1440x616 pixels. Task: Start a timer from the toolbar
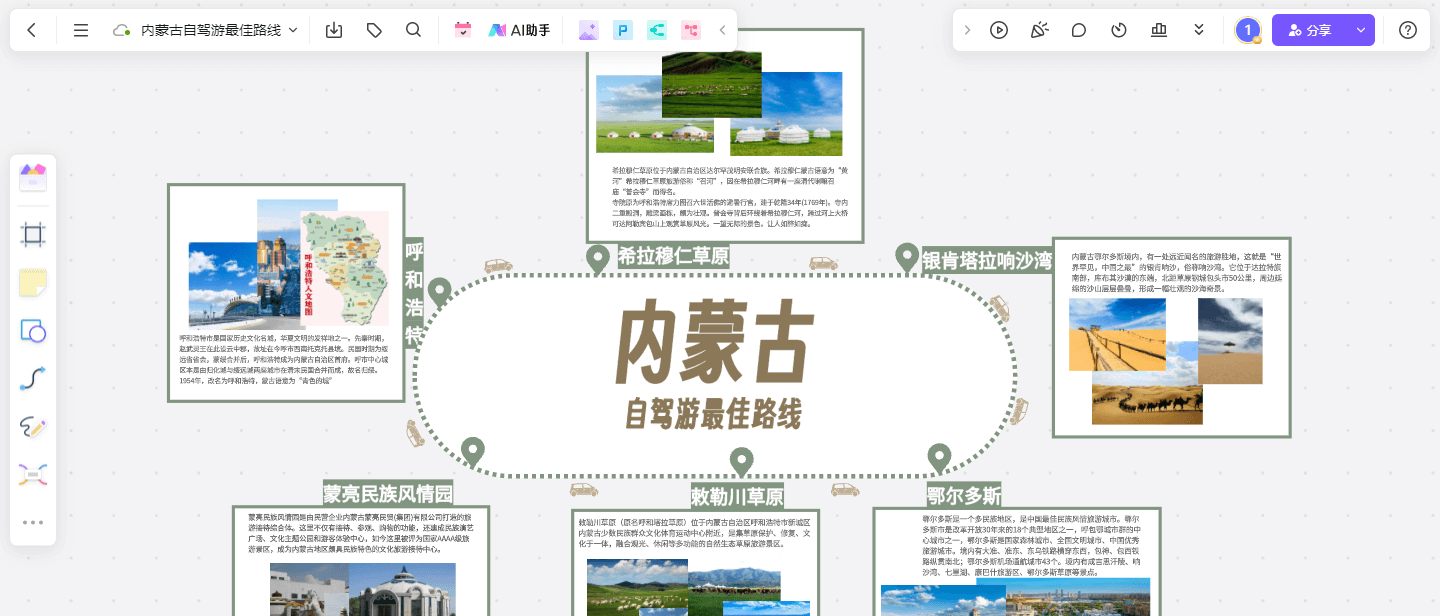coord(1119,30)
